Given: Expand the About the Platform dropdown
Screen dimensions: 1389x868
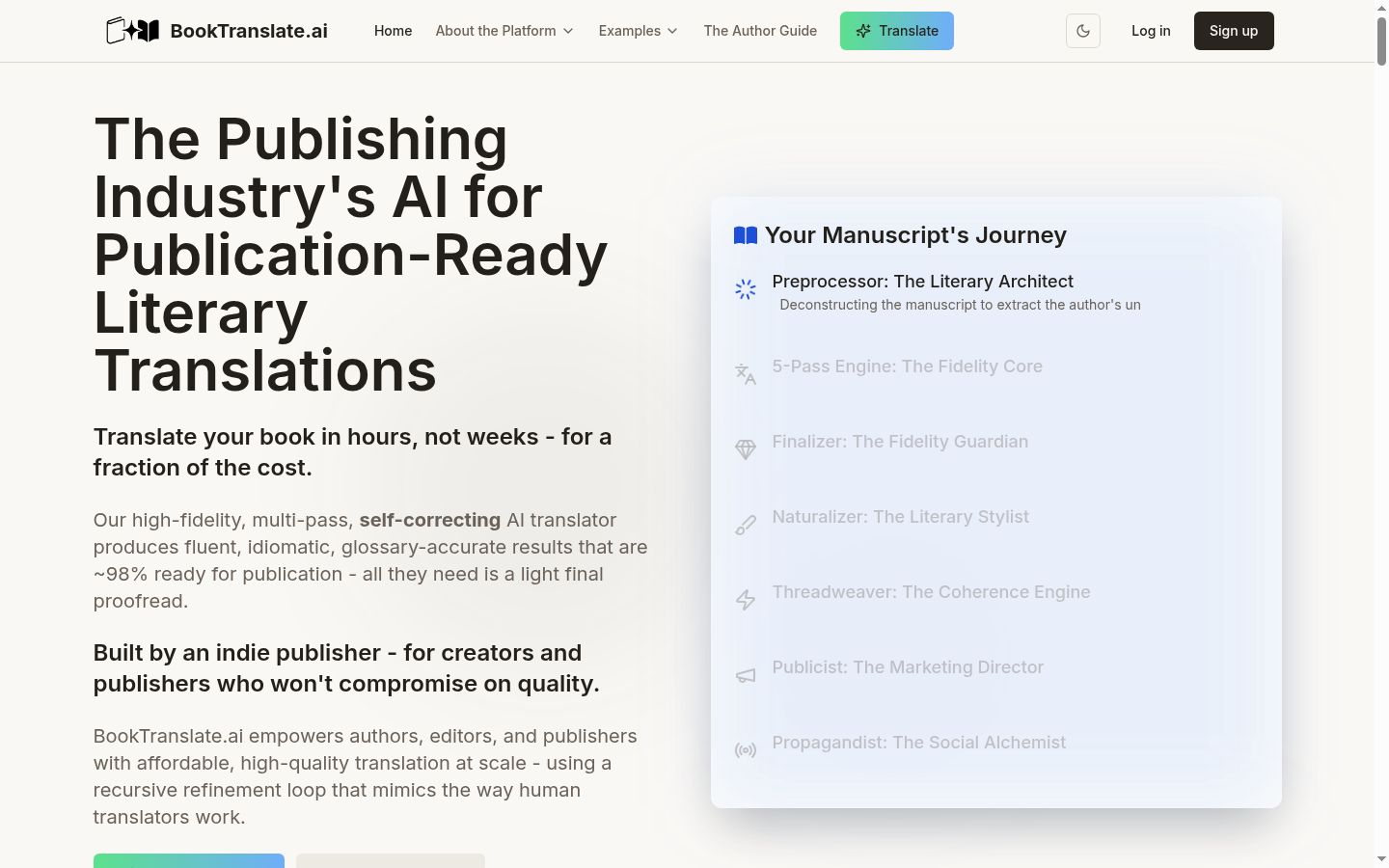Looking at the screenshot, I should click(x=504, y=31).
